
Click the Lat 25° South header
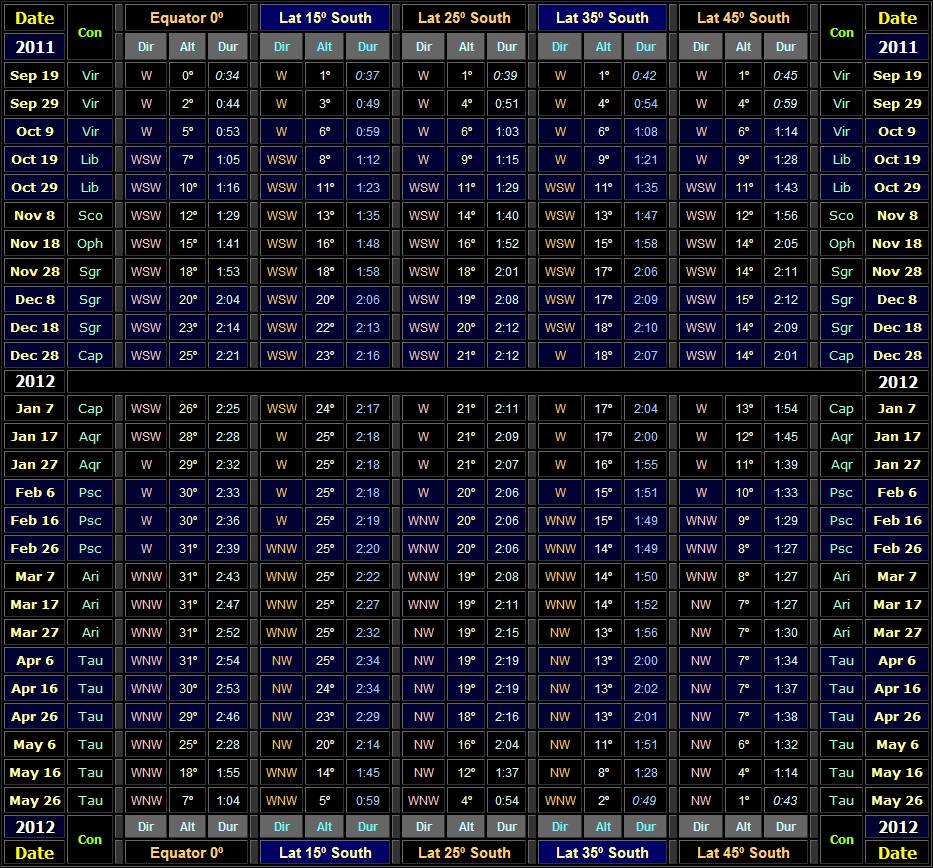pyautogui.click(x=463, y=17)
